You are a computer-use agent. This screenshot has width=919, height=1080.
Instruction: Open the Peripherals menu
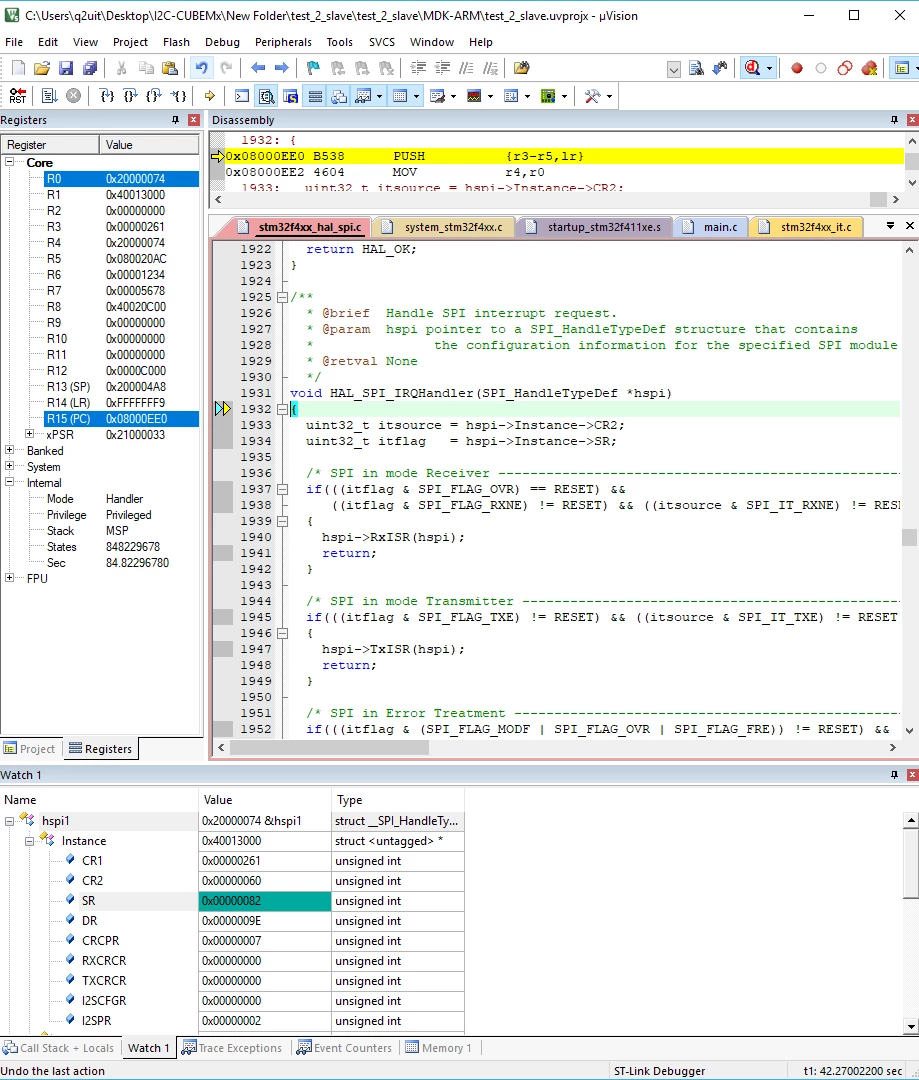(283, 42)
